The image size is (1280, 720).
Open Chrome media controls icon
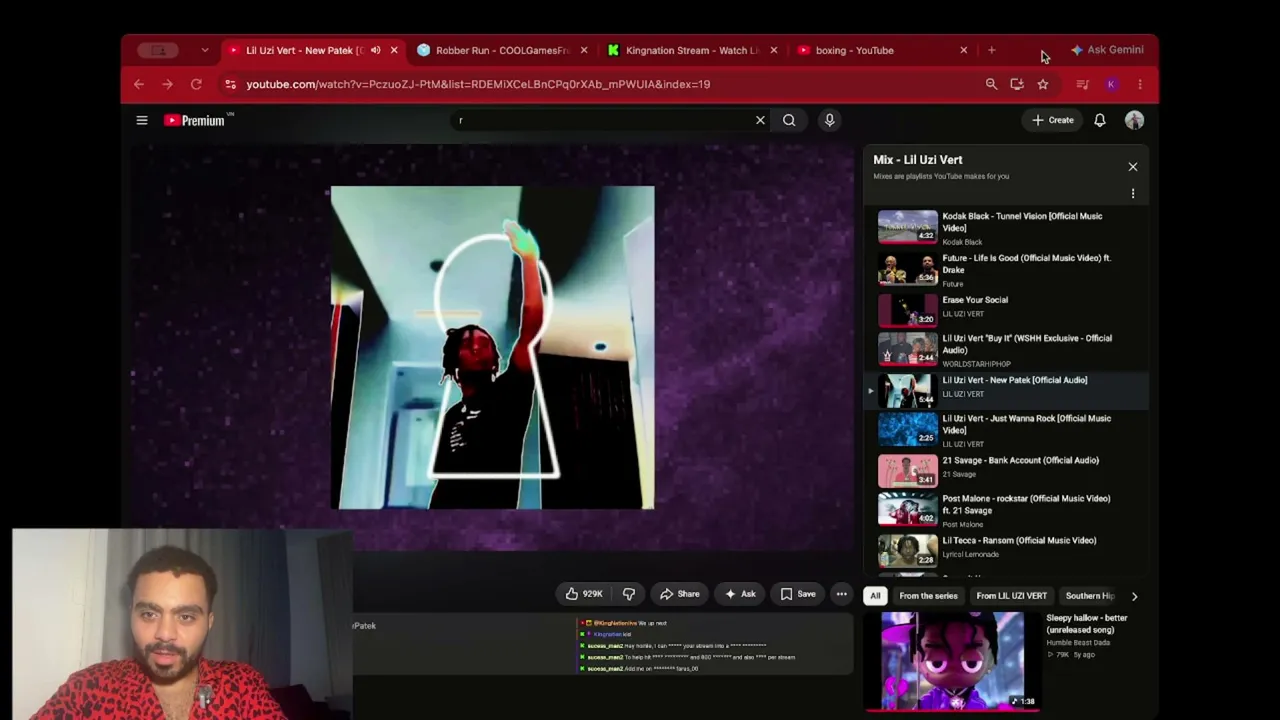click(x=1082, y=84)
